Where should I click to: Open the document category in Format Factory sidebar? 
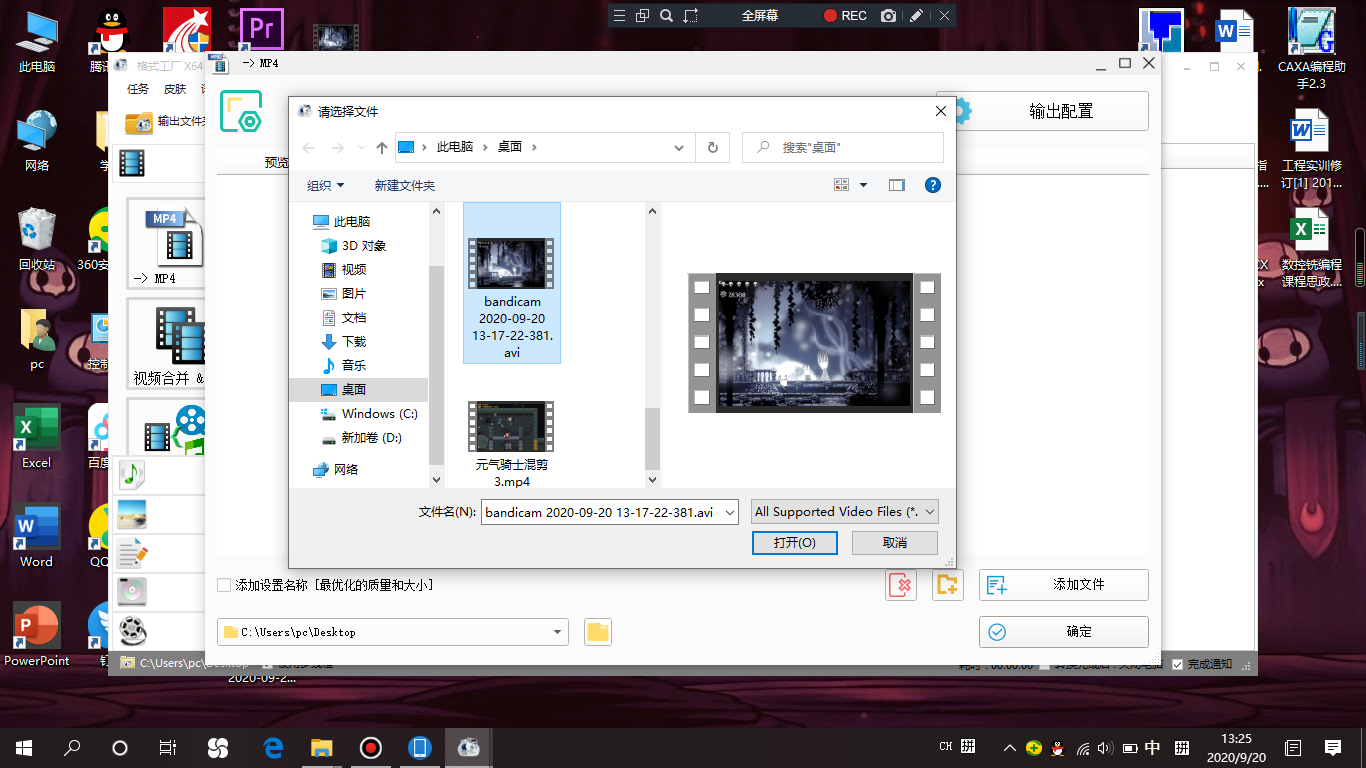(132, 553)
